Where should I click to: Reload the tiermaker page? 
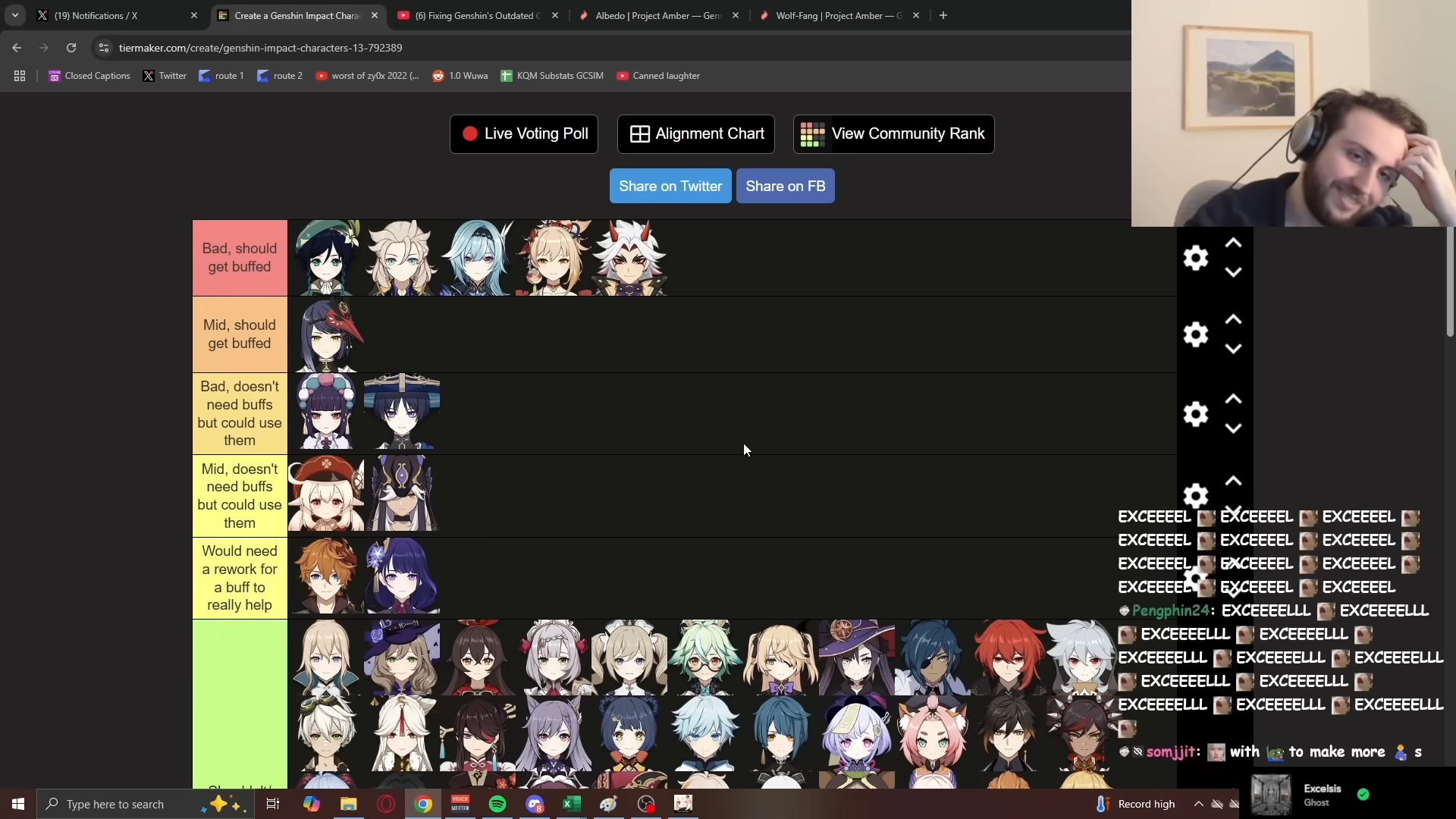(x=71, y=48)
